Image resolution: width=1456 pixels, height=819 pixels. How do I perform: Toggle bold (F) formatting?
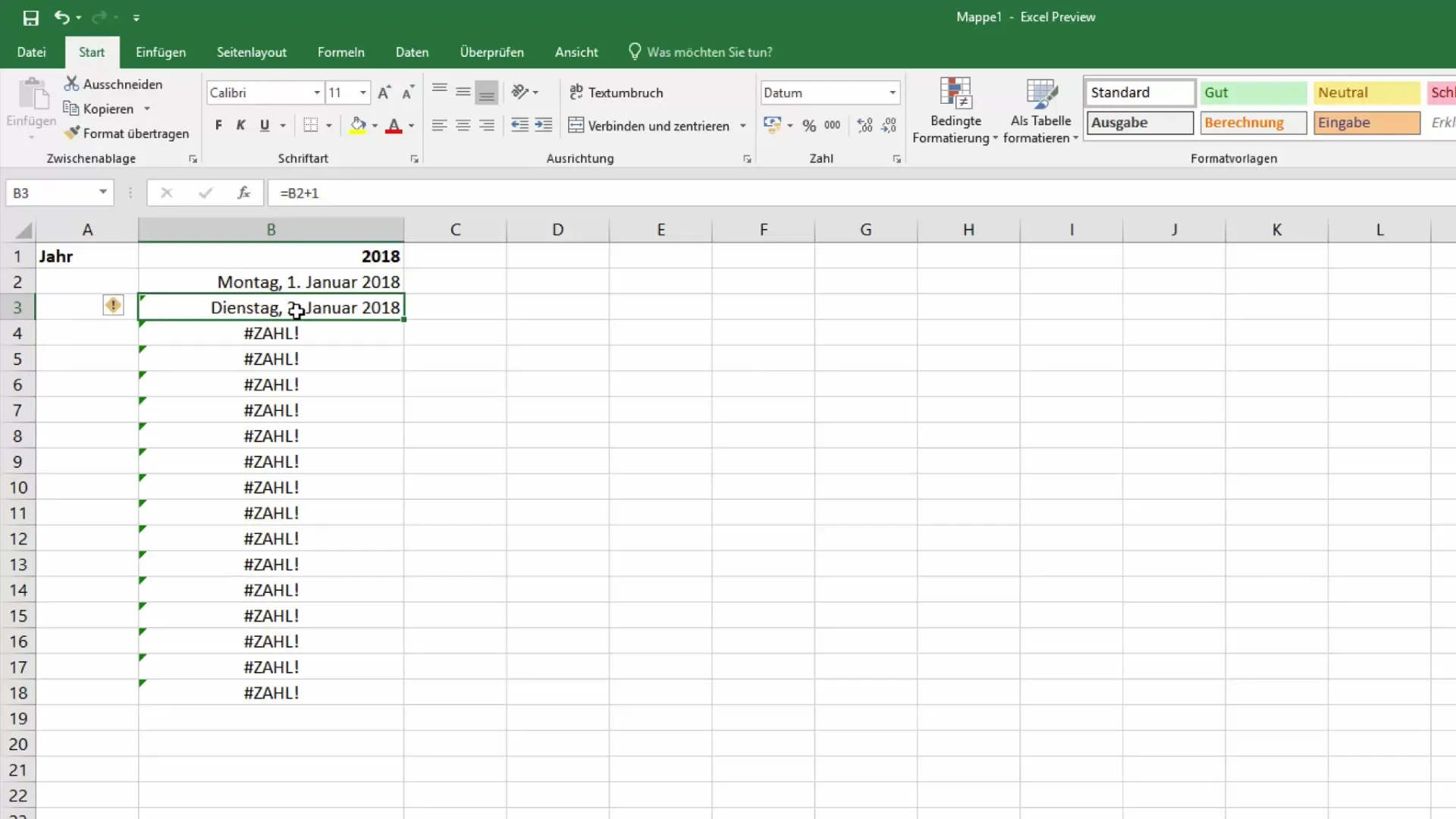[x=218, y=126]
